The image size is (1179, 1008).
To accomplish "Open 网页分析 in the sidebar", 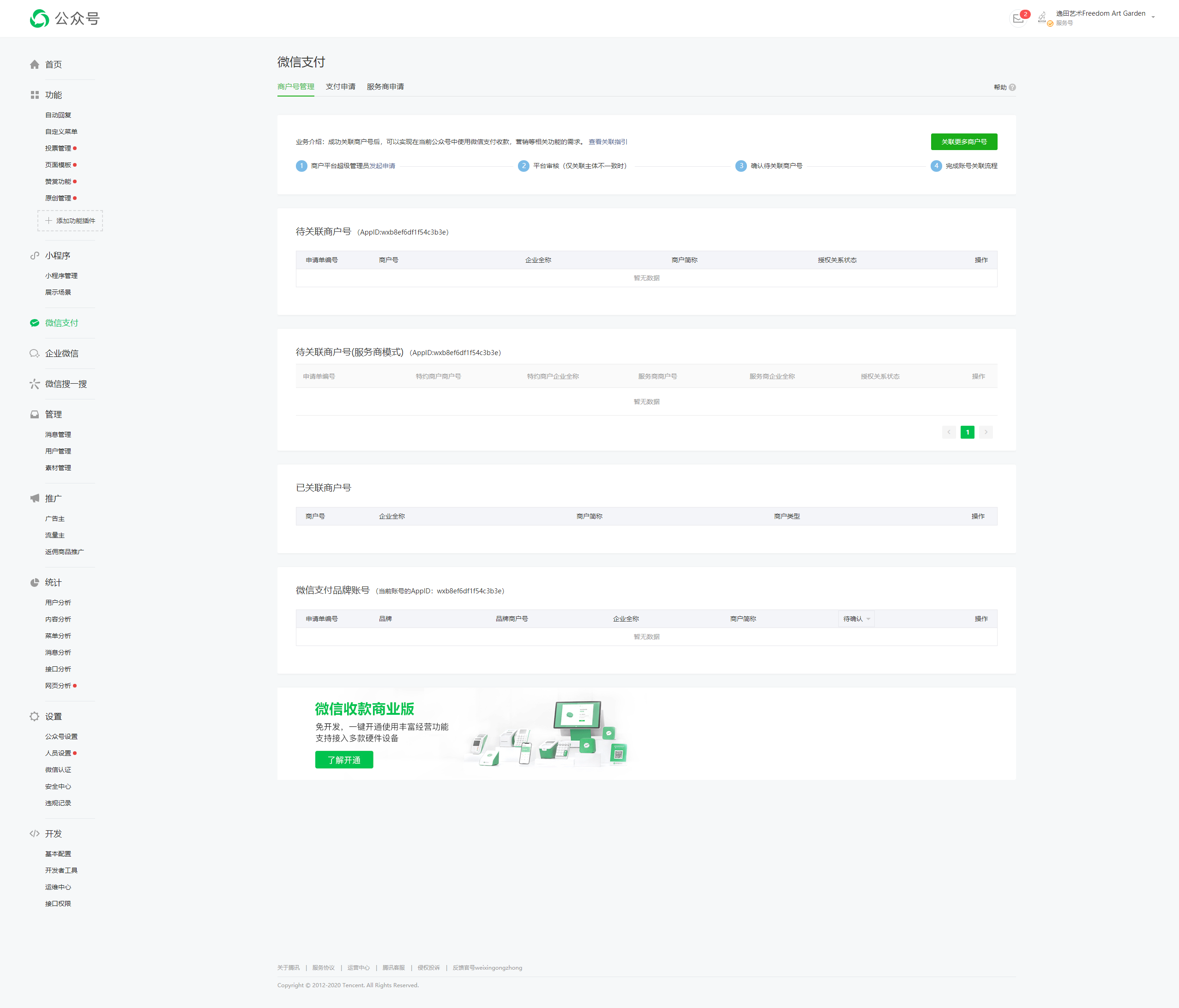I will point(58,686).
